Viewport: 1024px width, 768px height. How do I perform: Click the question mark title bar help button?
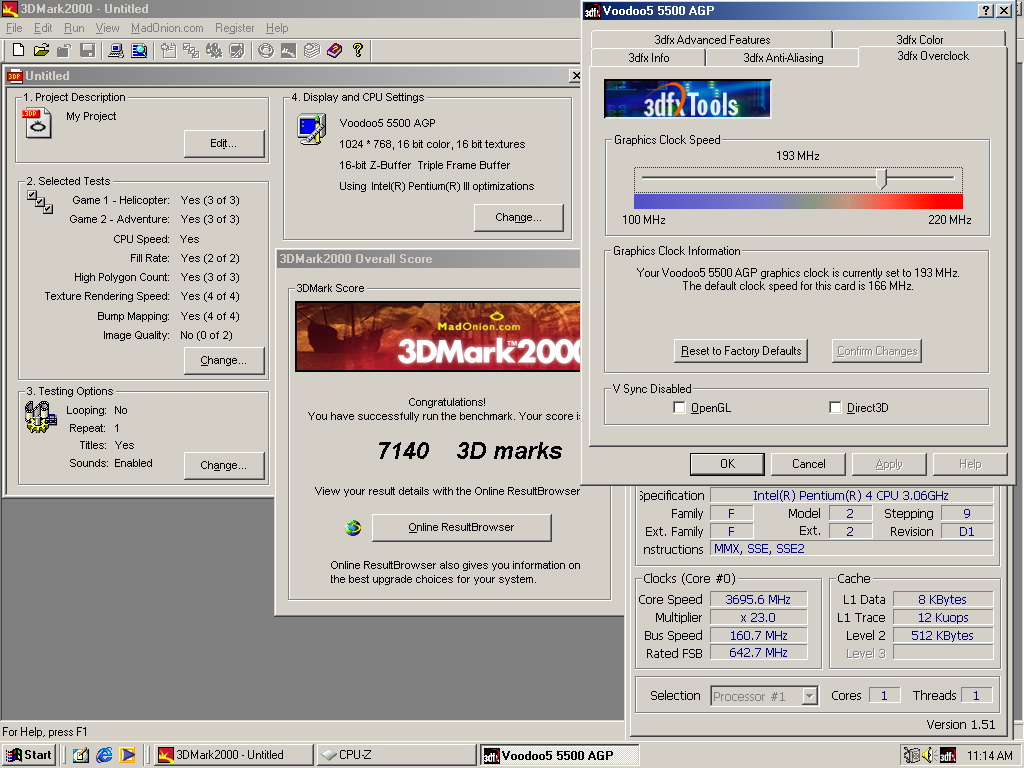coord(986,10)
